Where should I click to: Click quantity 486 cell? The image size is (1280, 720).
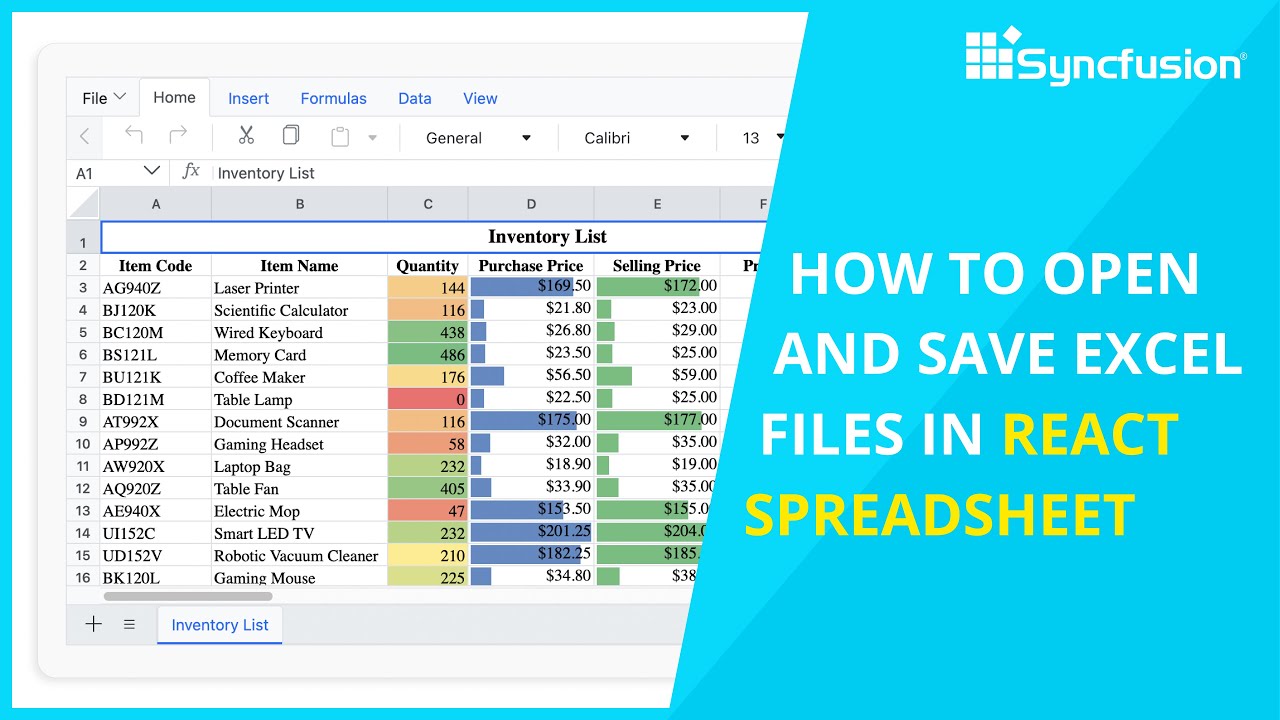[x=428, y=355]
